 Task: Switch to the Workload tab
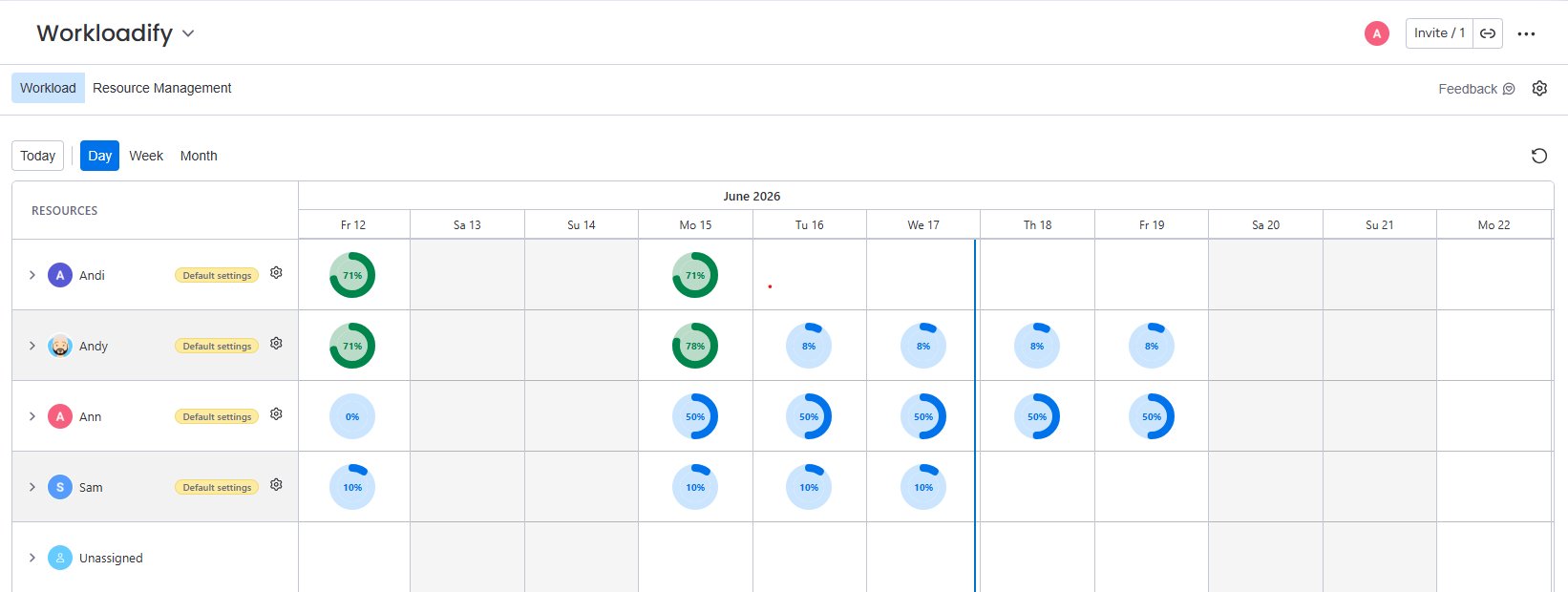pyautogui.click(x=48, y=88)
